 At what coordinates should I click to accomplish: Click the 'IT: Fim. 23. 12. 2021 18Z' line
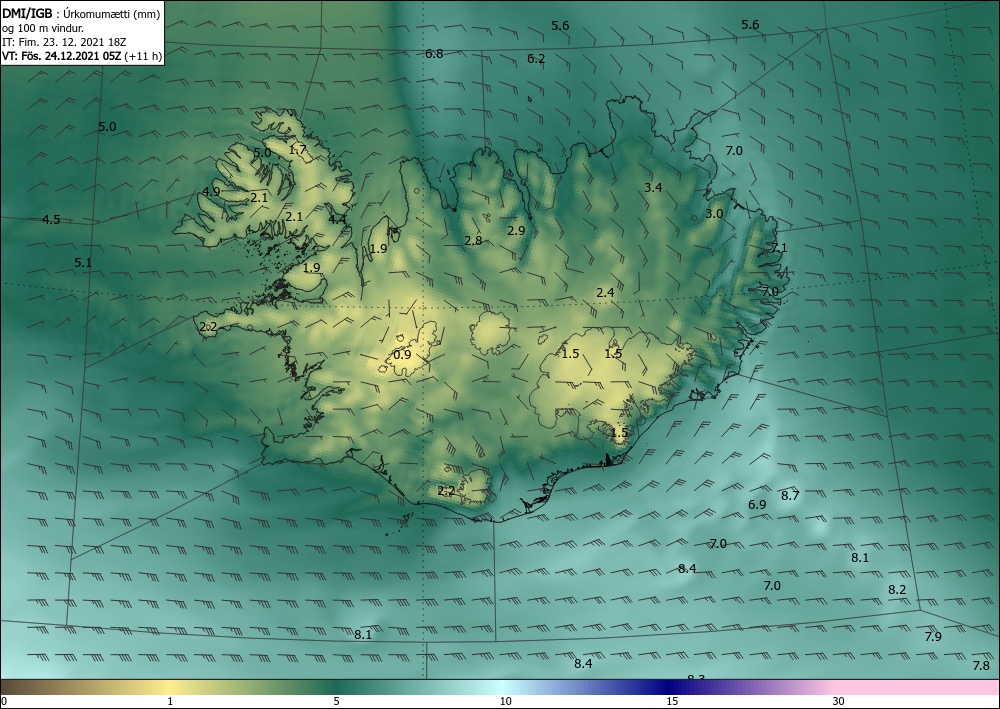pyautogui.click(x=64, y=41)
